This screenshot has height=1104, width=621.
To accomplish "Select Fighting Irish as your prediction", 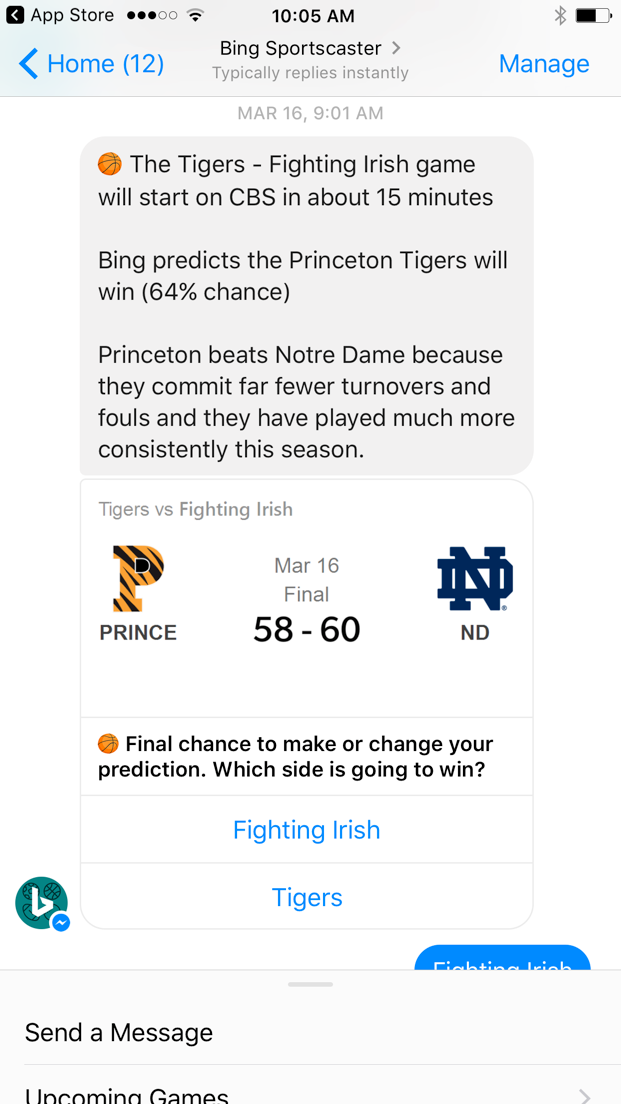I will click(x=306, y=829).
